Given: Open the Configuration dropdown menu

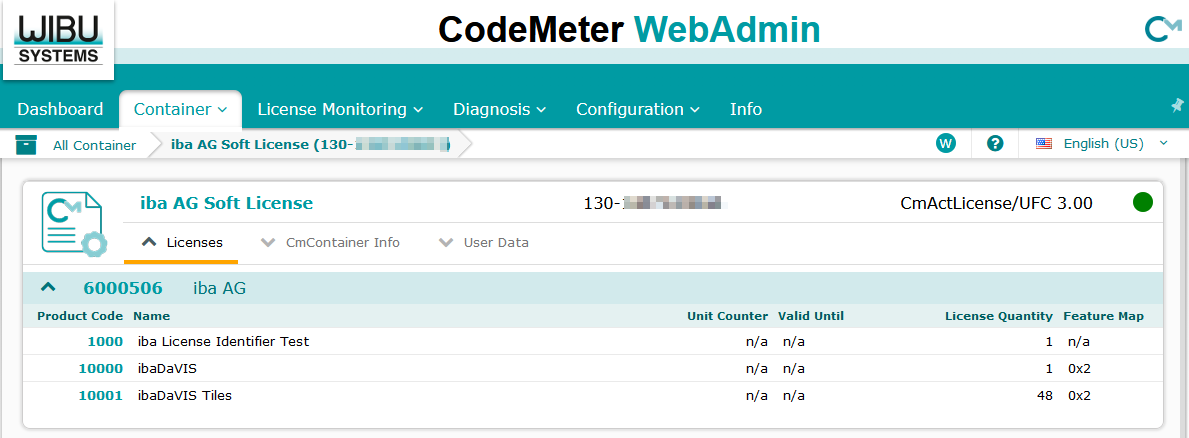Looking at the screenshot, I should (638, 109).
